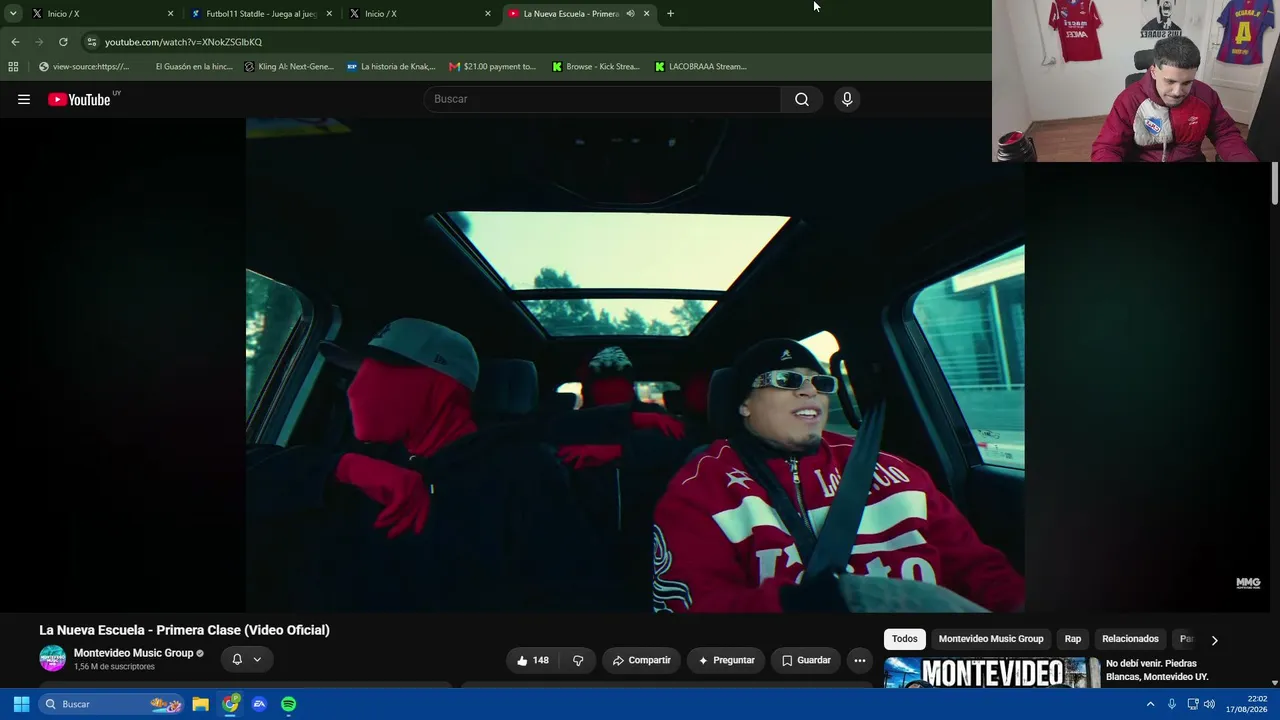This screenshot has width=1280, height=720.
Task: Click the Windows taskbar search box
Action: [x=112, y=704]
